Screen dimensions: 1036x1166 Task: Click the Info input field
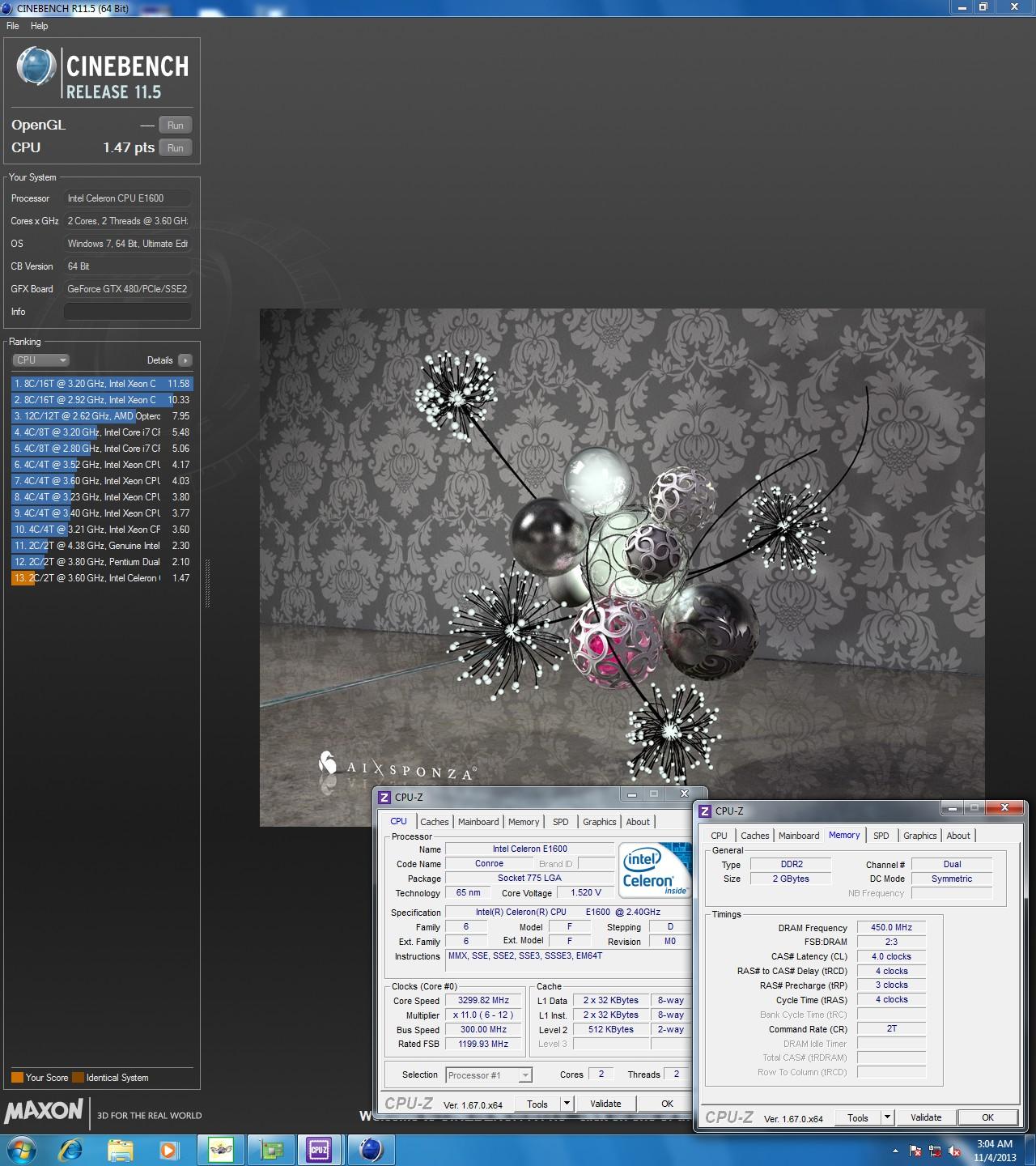tap(128, 312)
